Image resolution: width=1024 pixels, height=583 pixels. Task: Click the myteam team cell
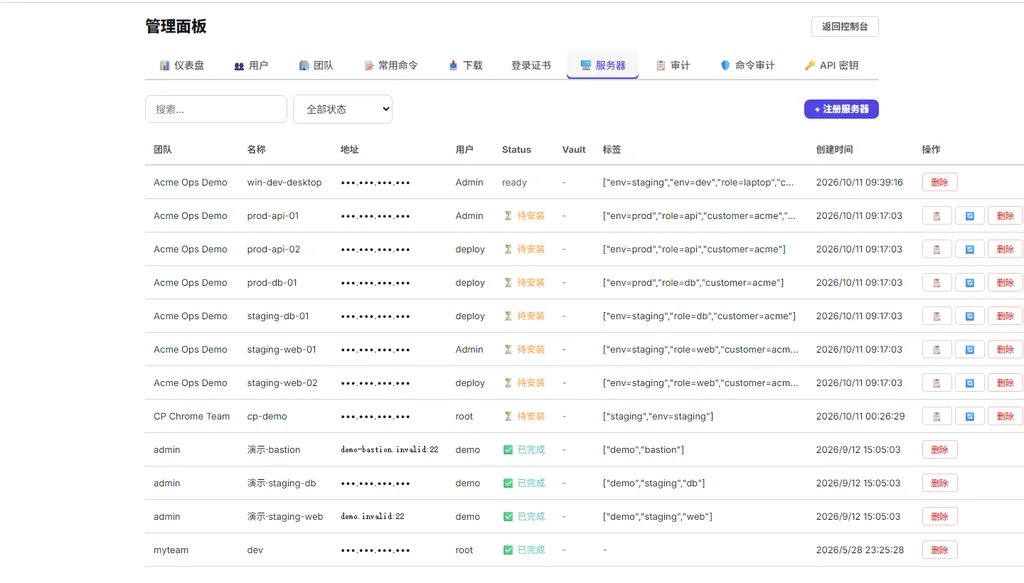171,550
